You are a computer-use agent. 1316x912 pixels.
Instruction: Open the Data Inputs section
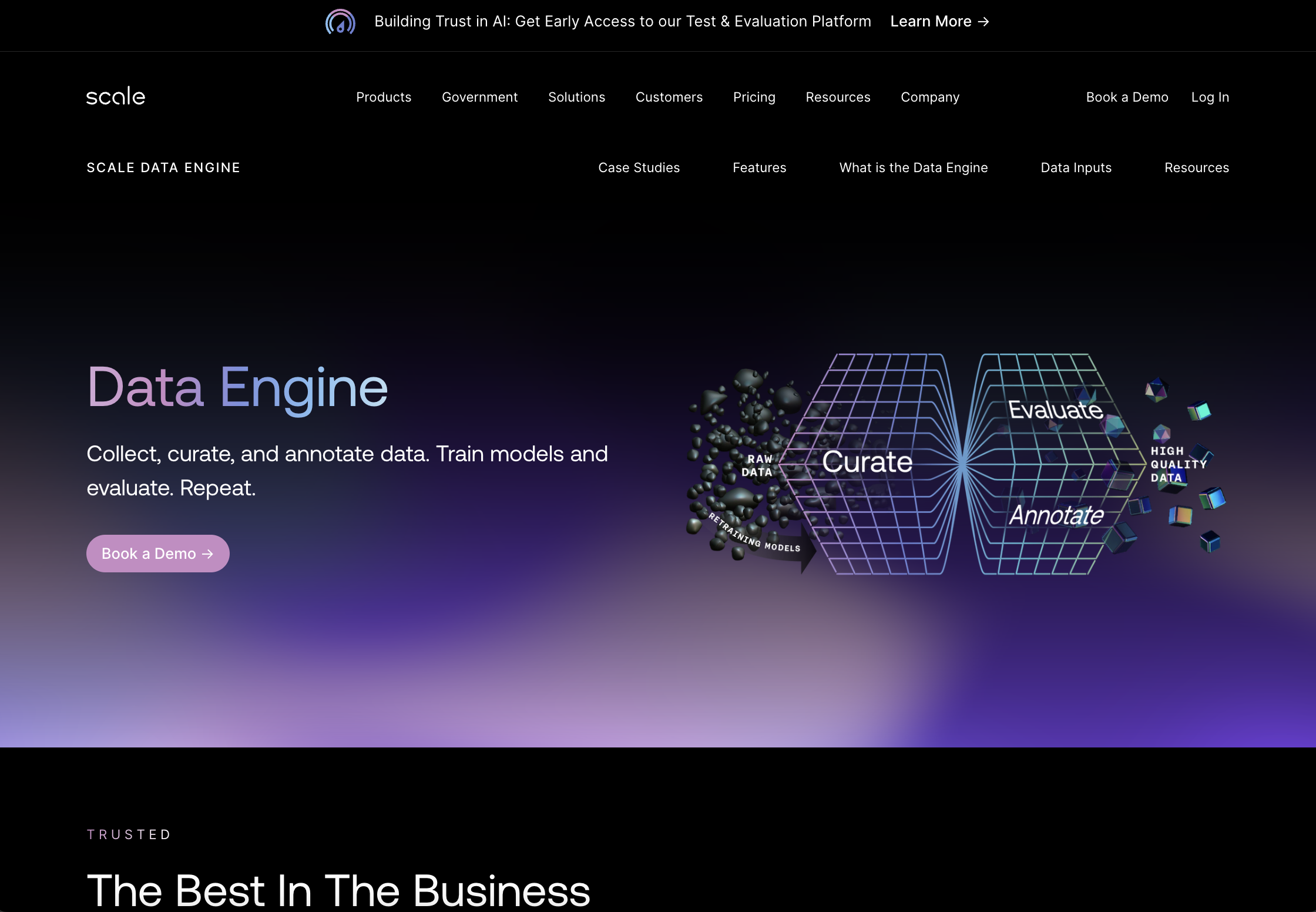1075,167
